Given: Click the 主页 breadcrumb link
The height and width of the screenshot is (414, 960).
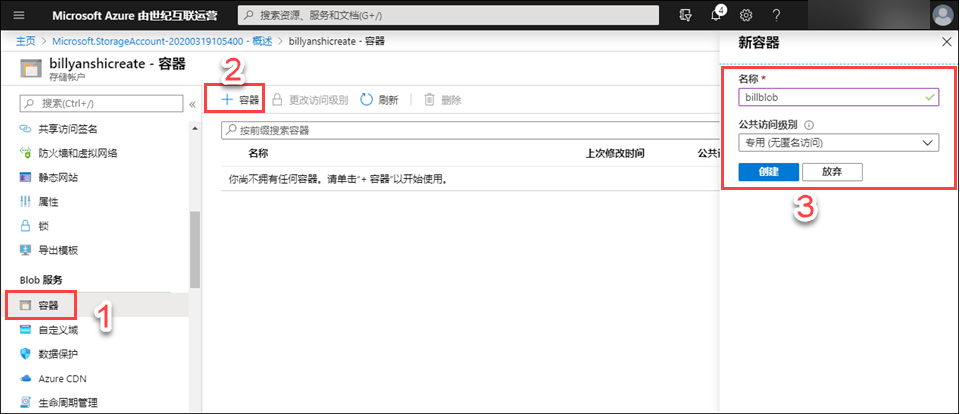Looking at the screenshot, I should coord(27,41).
